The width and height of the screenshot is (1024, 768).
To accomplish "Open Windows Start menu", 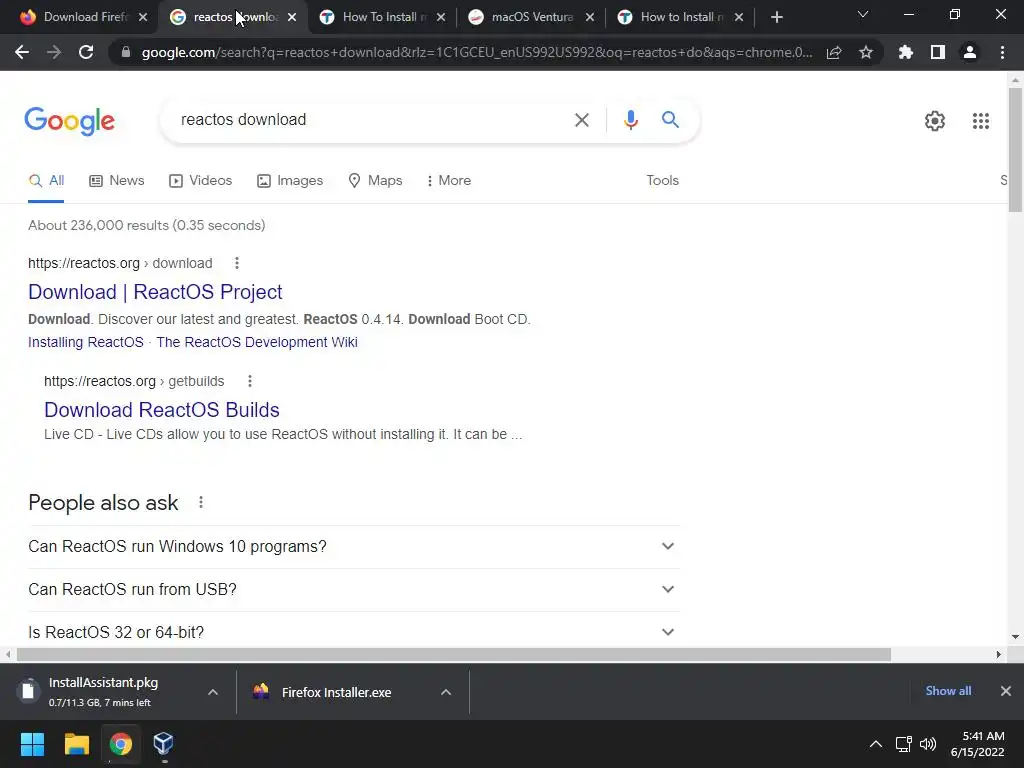I will (x=32, y=744).
